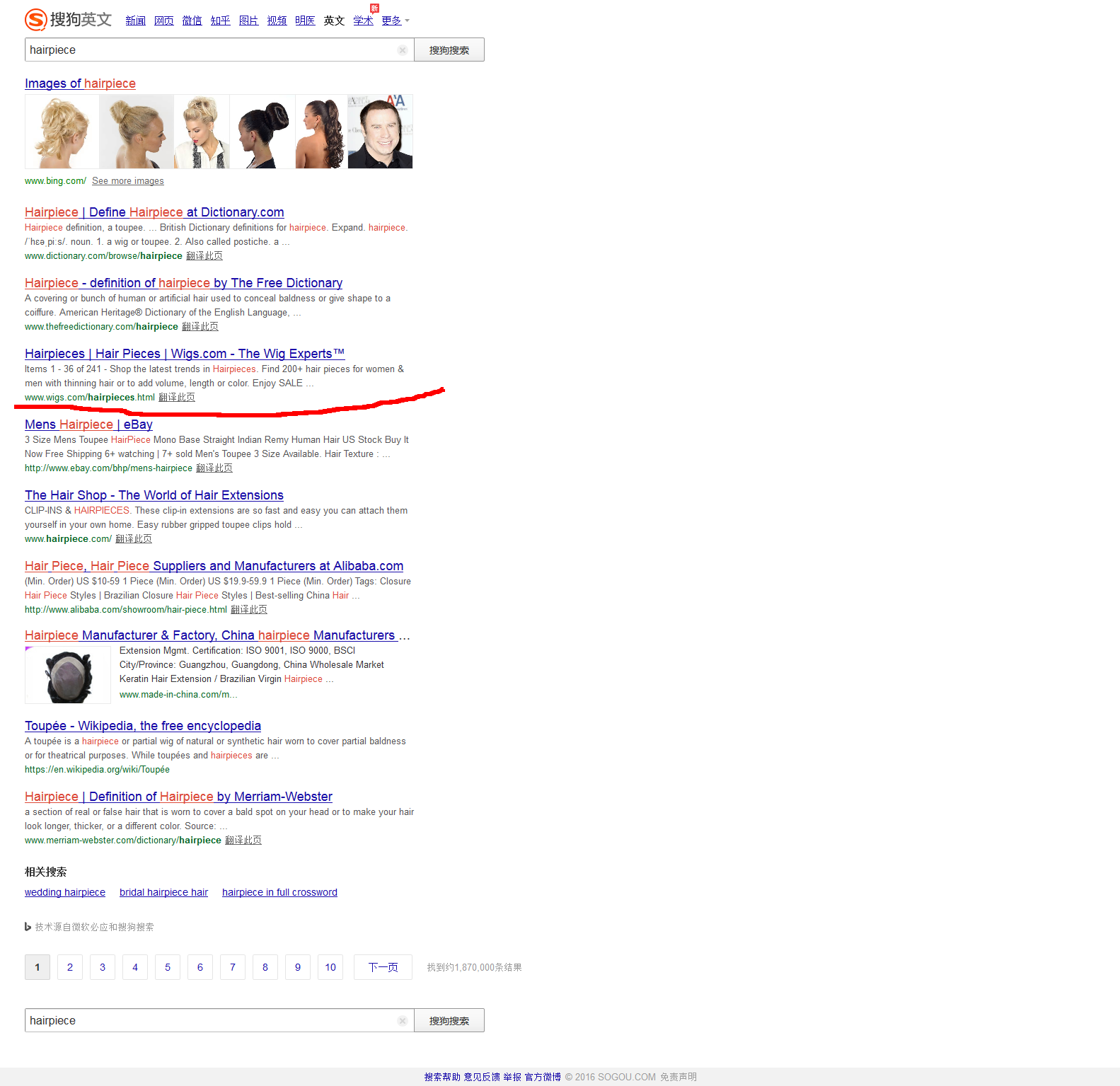View the curly blonde updo thumbnail
Screen dimensions: 1120x1086
[62, 132]
